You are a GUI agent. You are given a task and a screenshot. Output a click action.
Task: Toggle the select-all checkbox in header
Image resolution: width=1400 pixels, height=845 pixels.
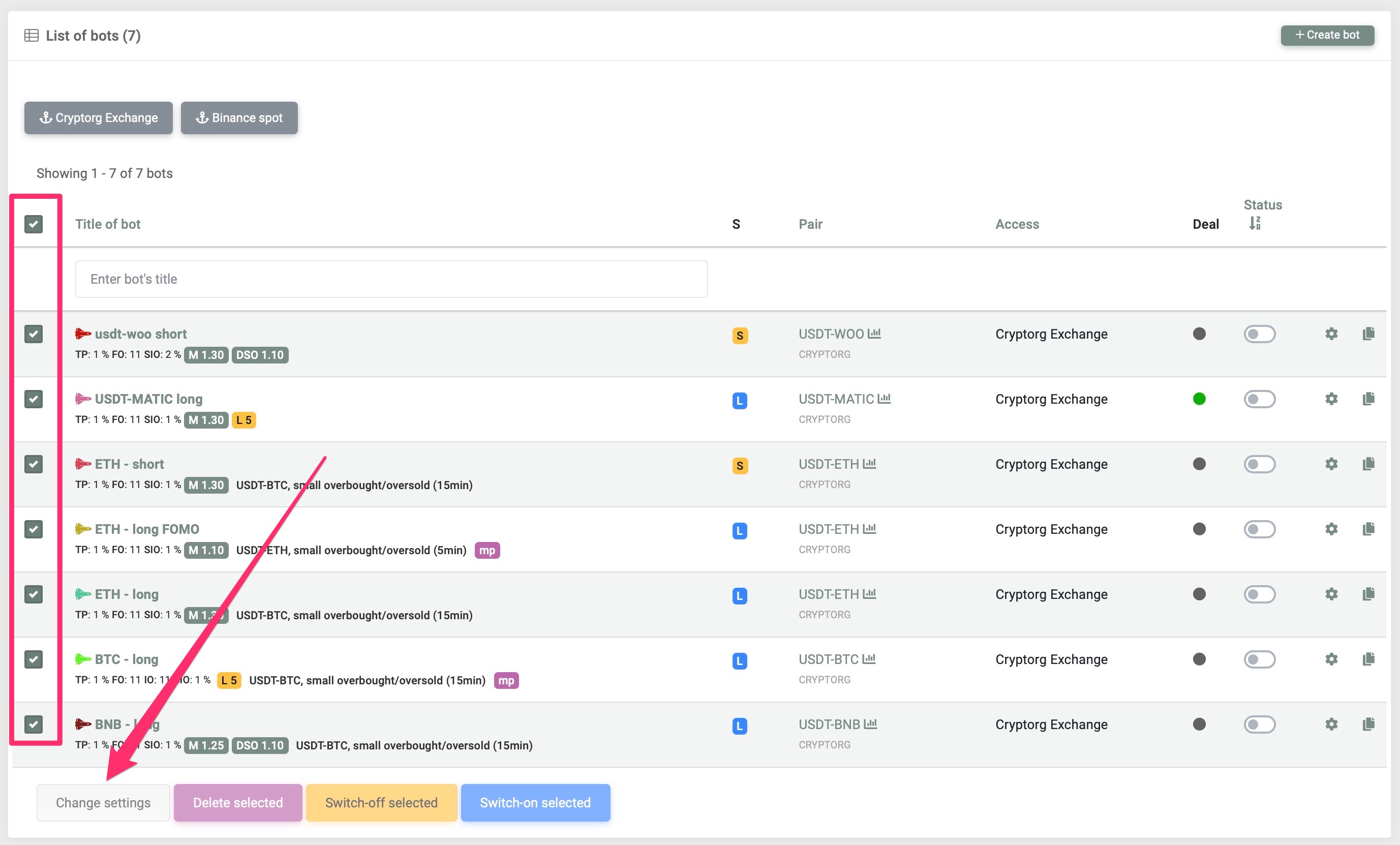34,224
